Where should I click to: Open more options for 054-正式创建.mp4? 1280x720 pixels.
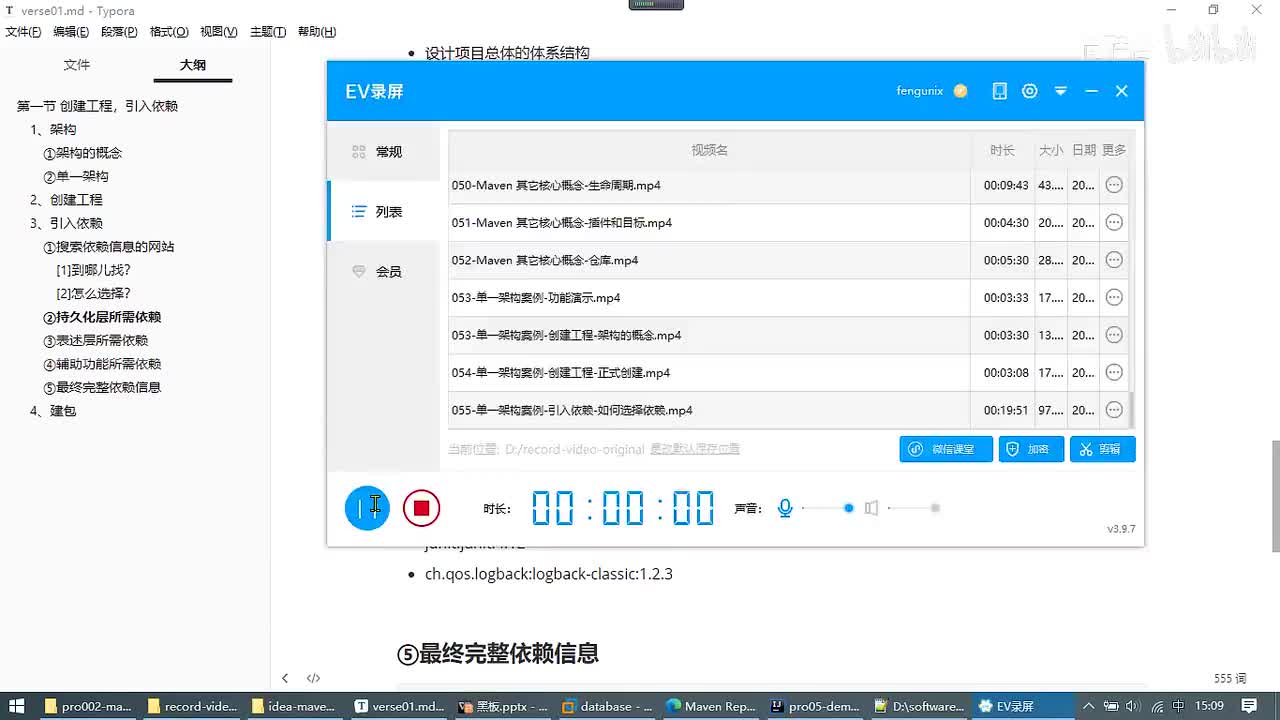pyautogui.click(x=1114, y=372)
